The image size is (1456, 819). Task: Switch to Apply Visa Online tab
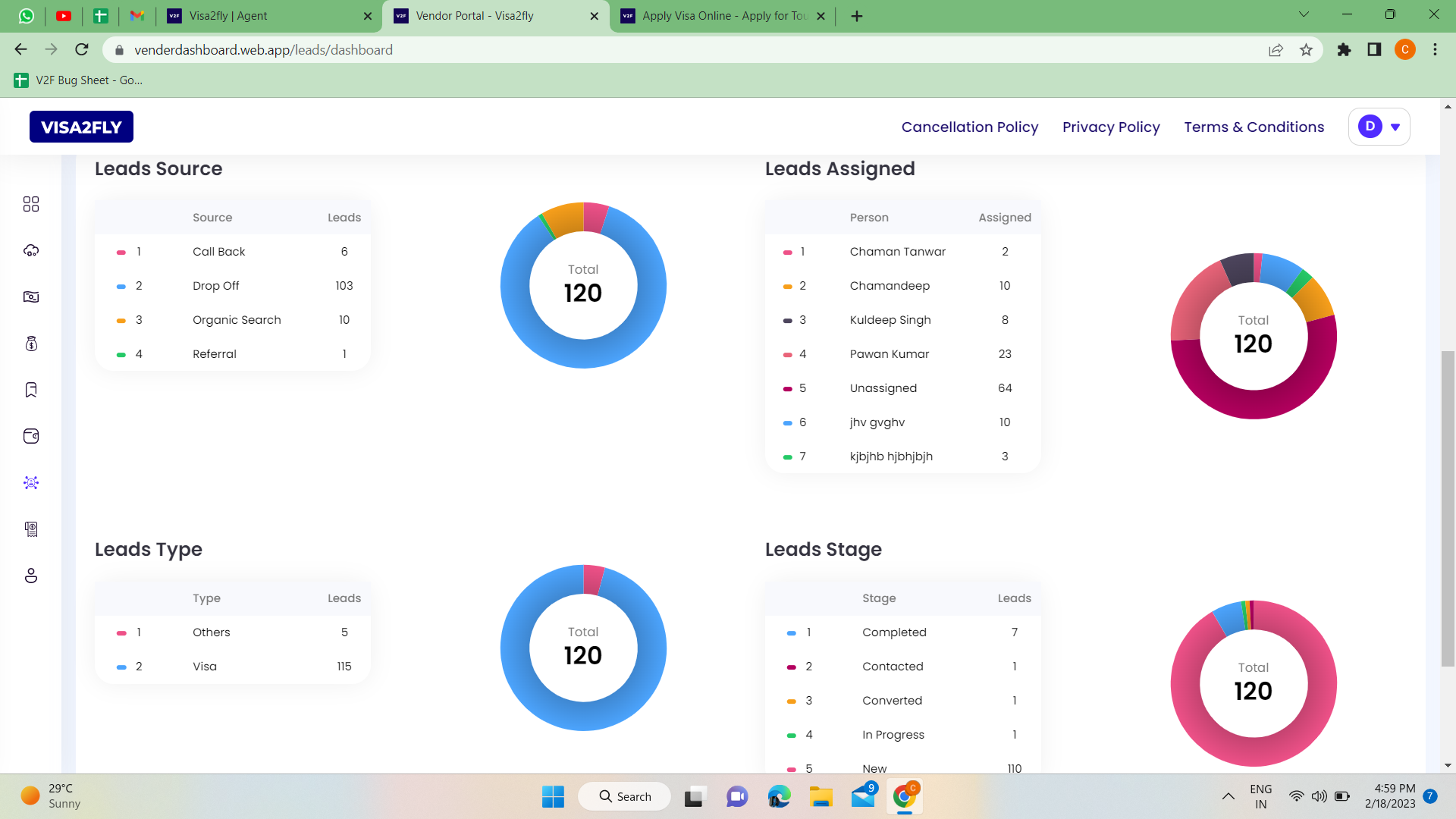click(x=723, y=16)
